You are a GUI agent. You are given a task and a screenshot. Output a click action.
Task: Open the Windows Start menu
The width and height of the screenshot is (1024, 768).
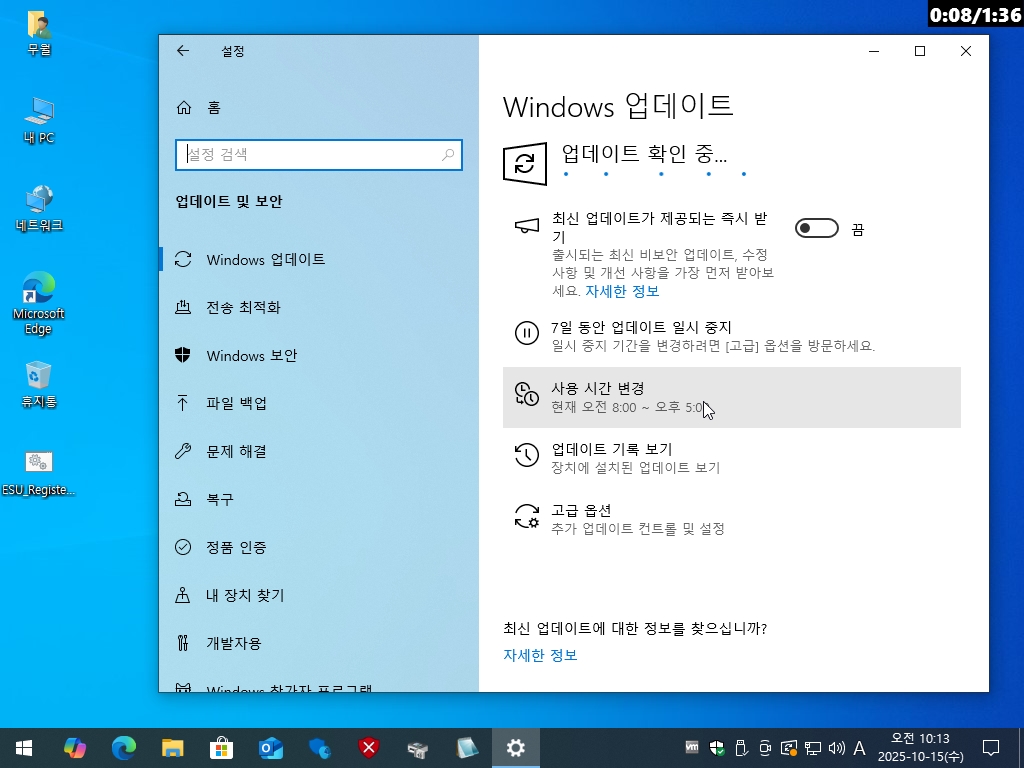coord(24,748)
